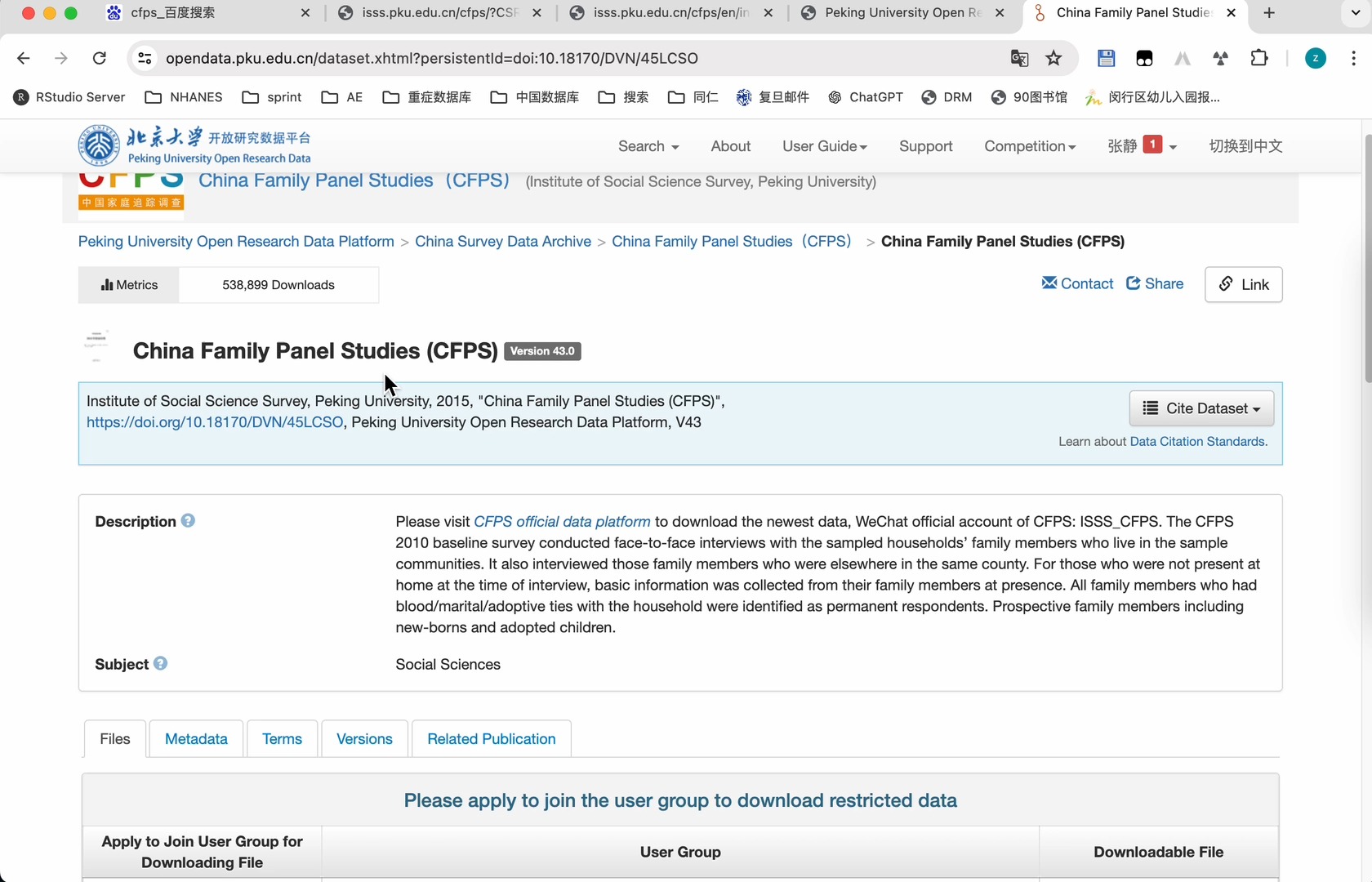Switch to the Versions tab

click(364, 739)
